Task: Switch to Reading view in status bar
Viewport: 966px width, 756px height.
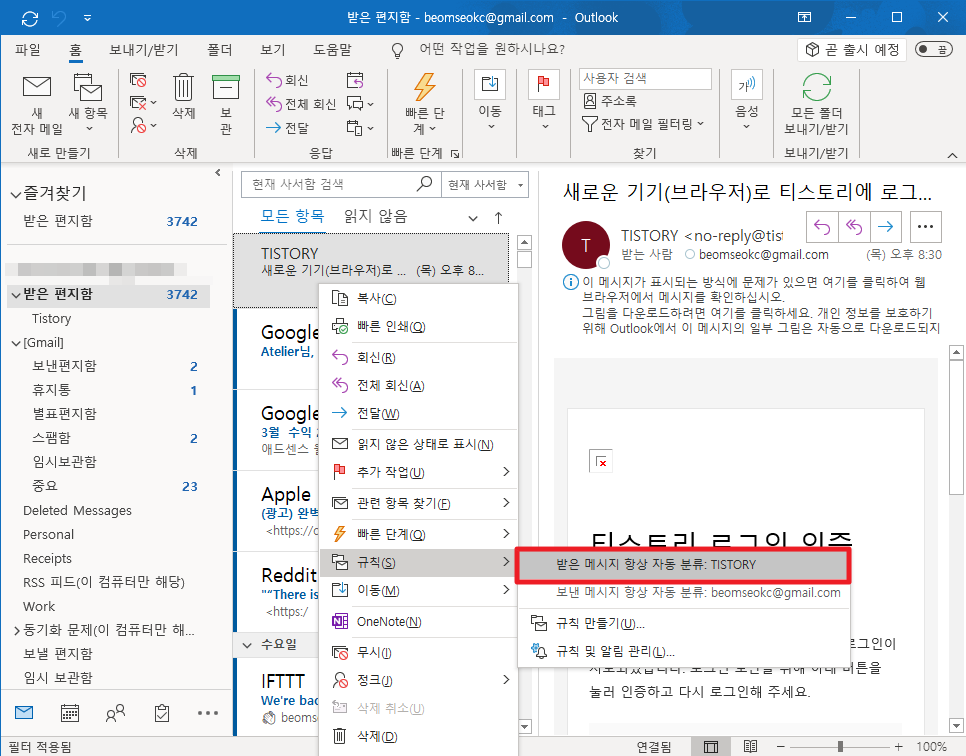Action: point(750,747)
